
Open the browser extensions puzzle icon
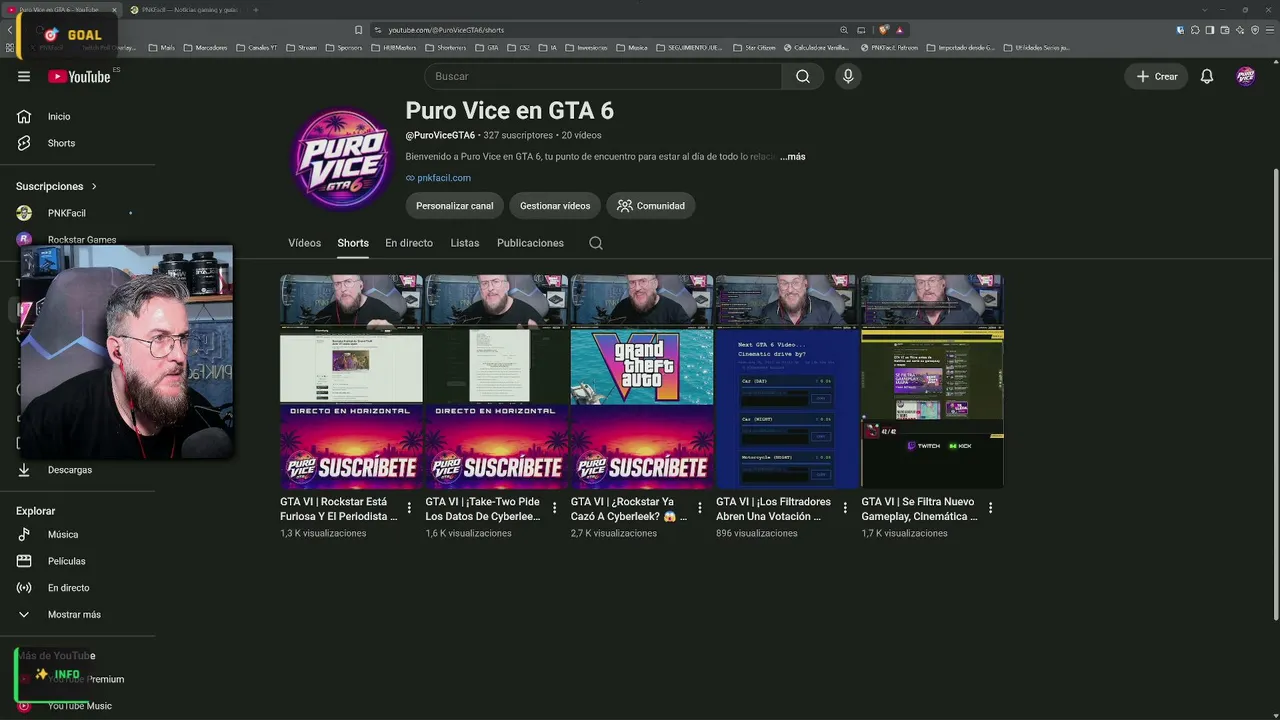(x=1195, y=30)
